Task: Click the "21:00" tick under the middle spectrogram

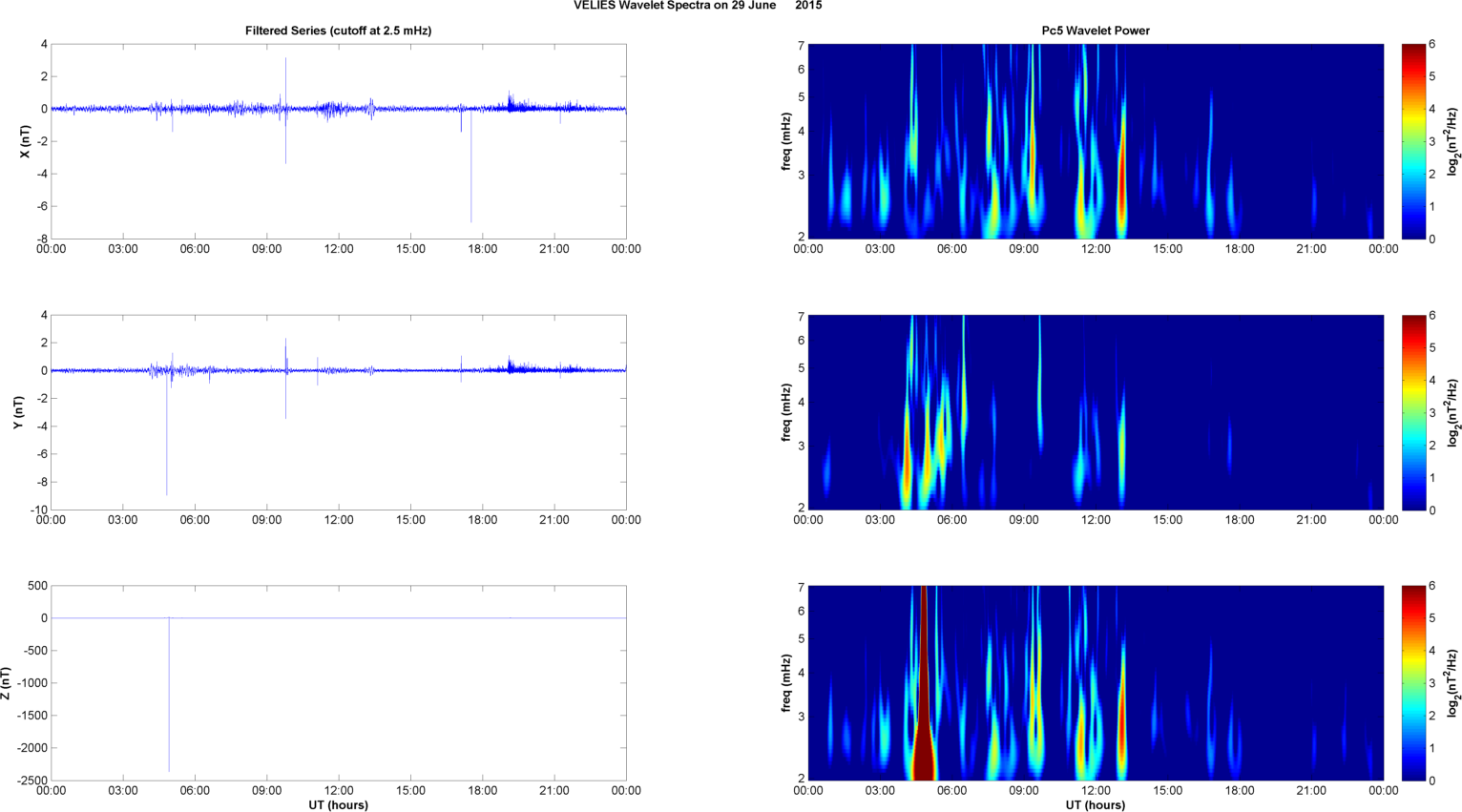Action: coord(1311,520)
